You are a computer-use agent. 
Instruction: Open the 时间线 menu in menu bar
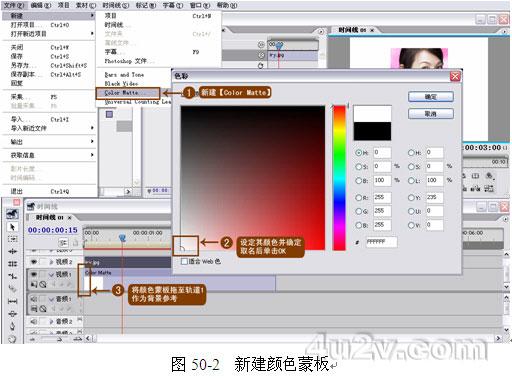click(115, 5)
